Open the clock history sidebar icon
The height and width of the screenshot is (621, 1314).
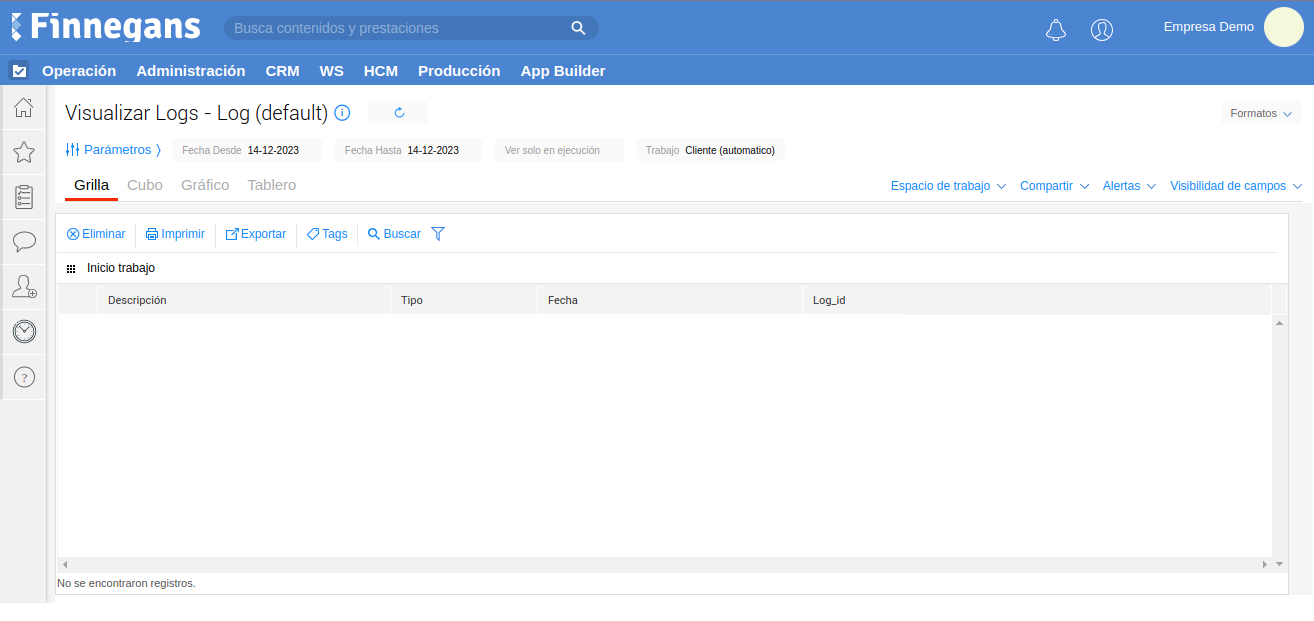tap(24, 331)
